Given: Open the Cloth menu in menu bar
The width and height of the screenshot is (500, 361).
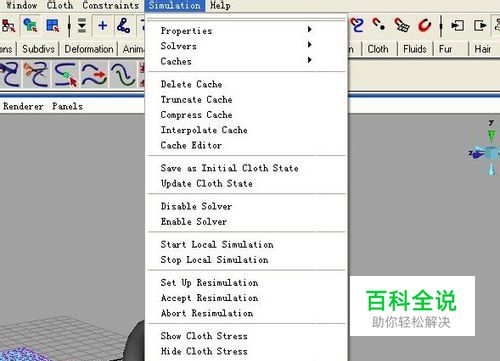Looking at the screenshot, I should (60, 5).
